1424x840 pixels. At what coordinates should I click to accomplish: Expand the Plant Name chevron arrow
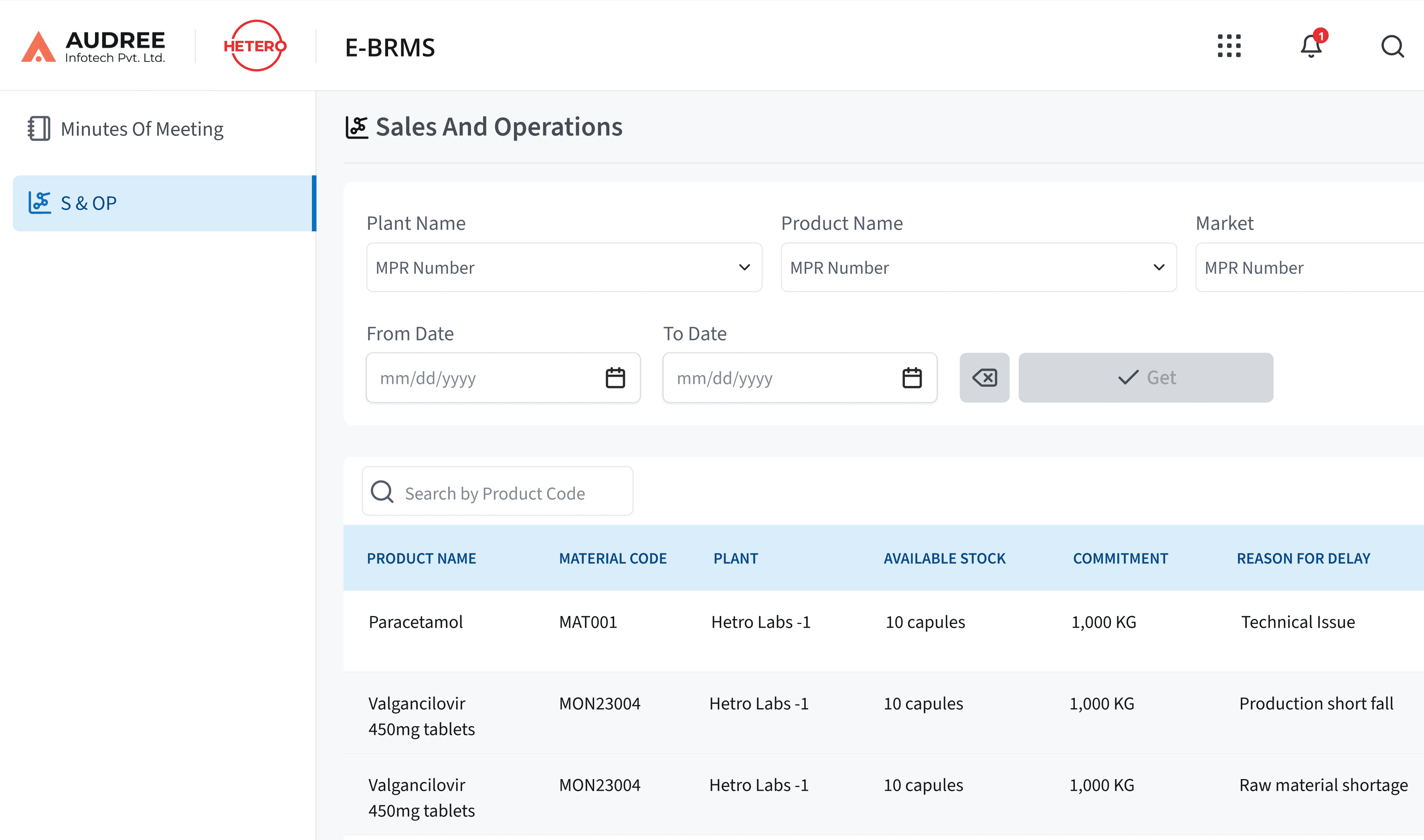pyautogui.click(x=744, y=267)
